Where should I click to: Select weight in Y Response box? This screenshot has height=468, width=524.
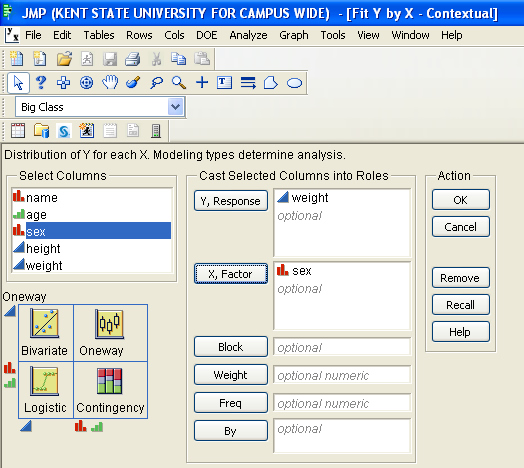pos(303,198)
